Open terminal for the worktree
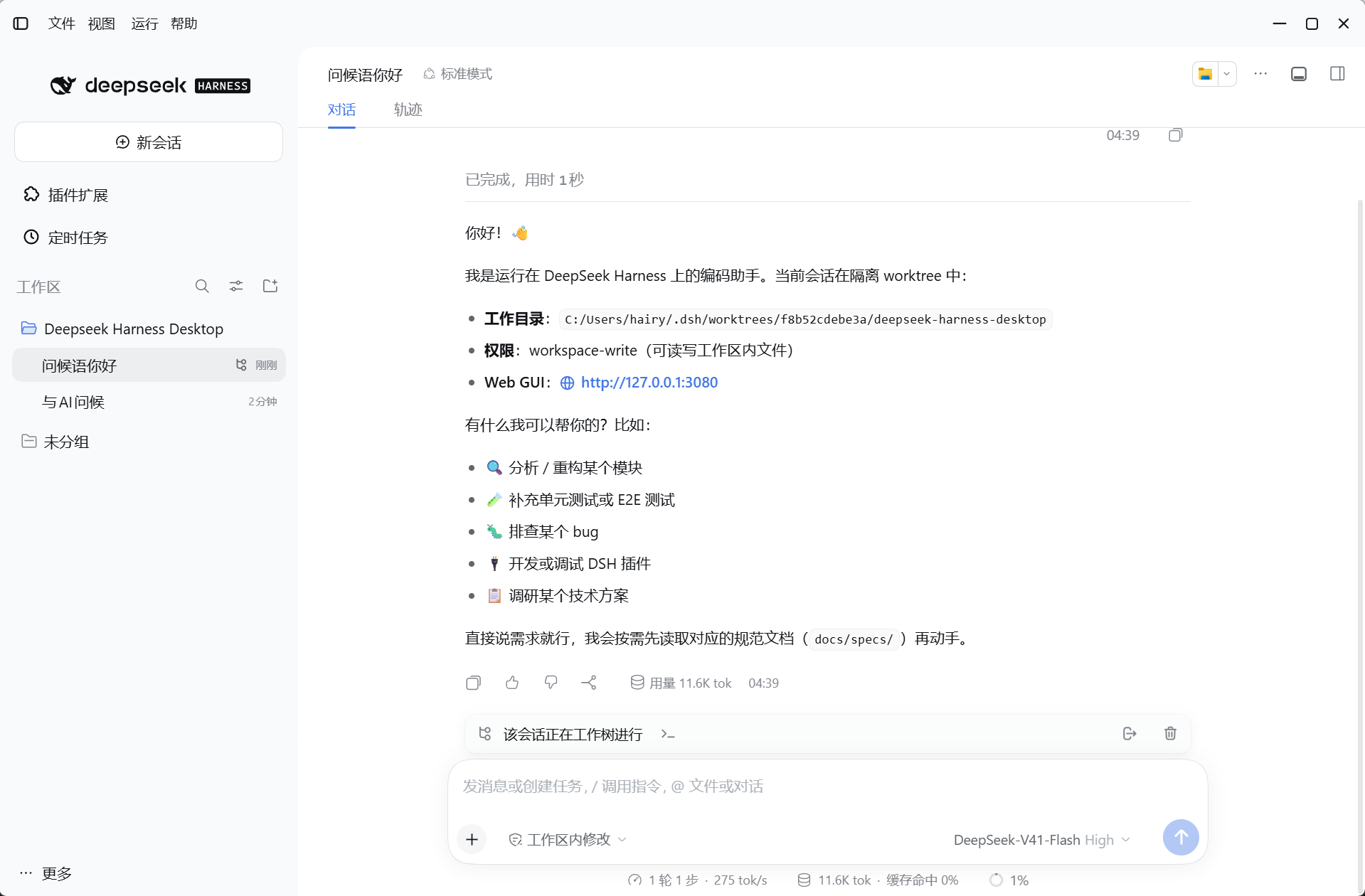This screenshot has height=896, width=1365. (668, 734)
